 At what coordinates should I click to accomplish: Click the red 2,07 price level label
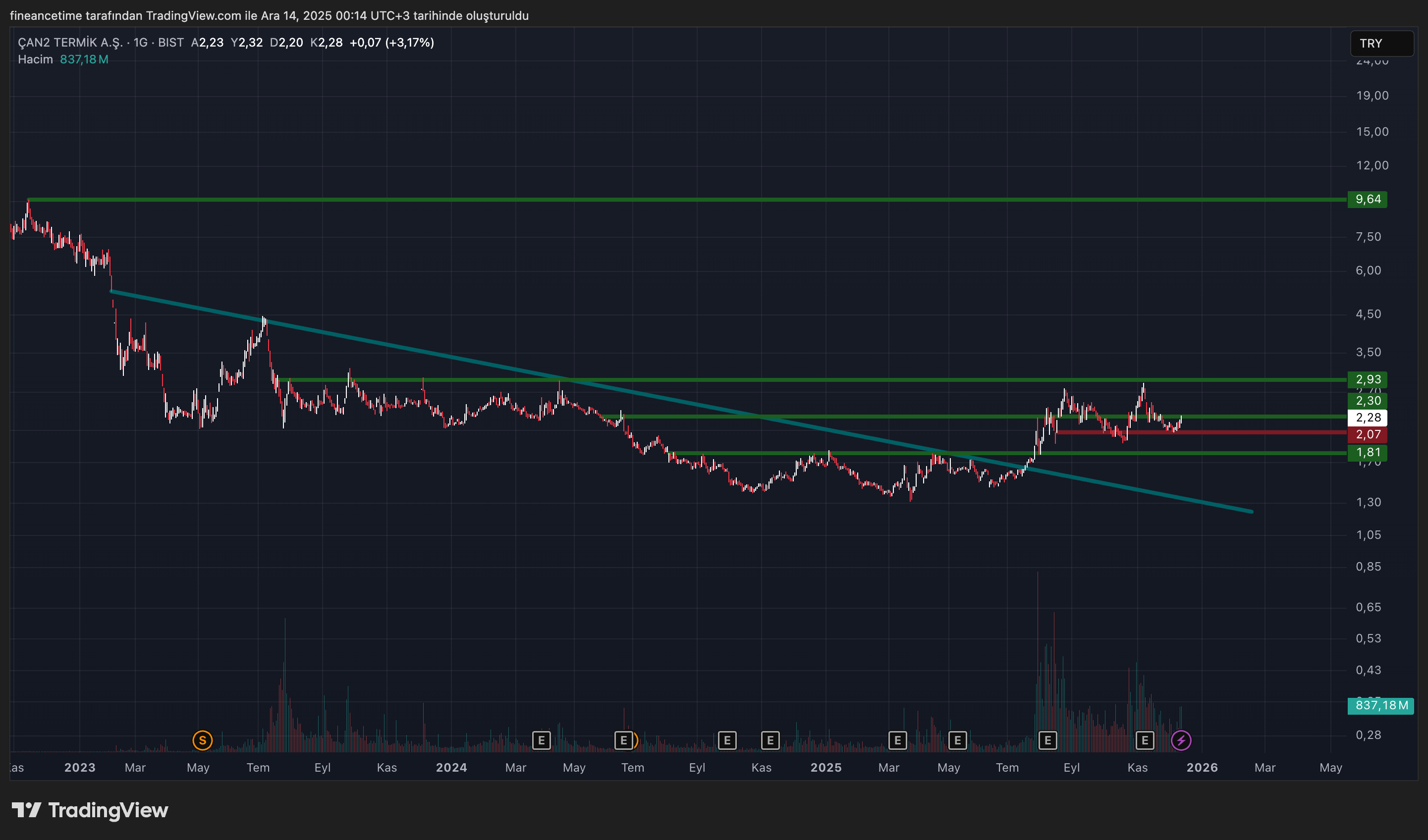[1368, 434]
